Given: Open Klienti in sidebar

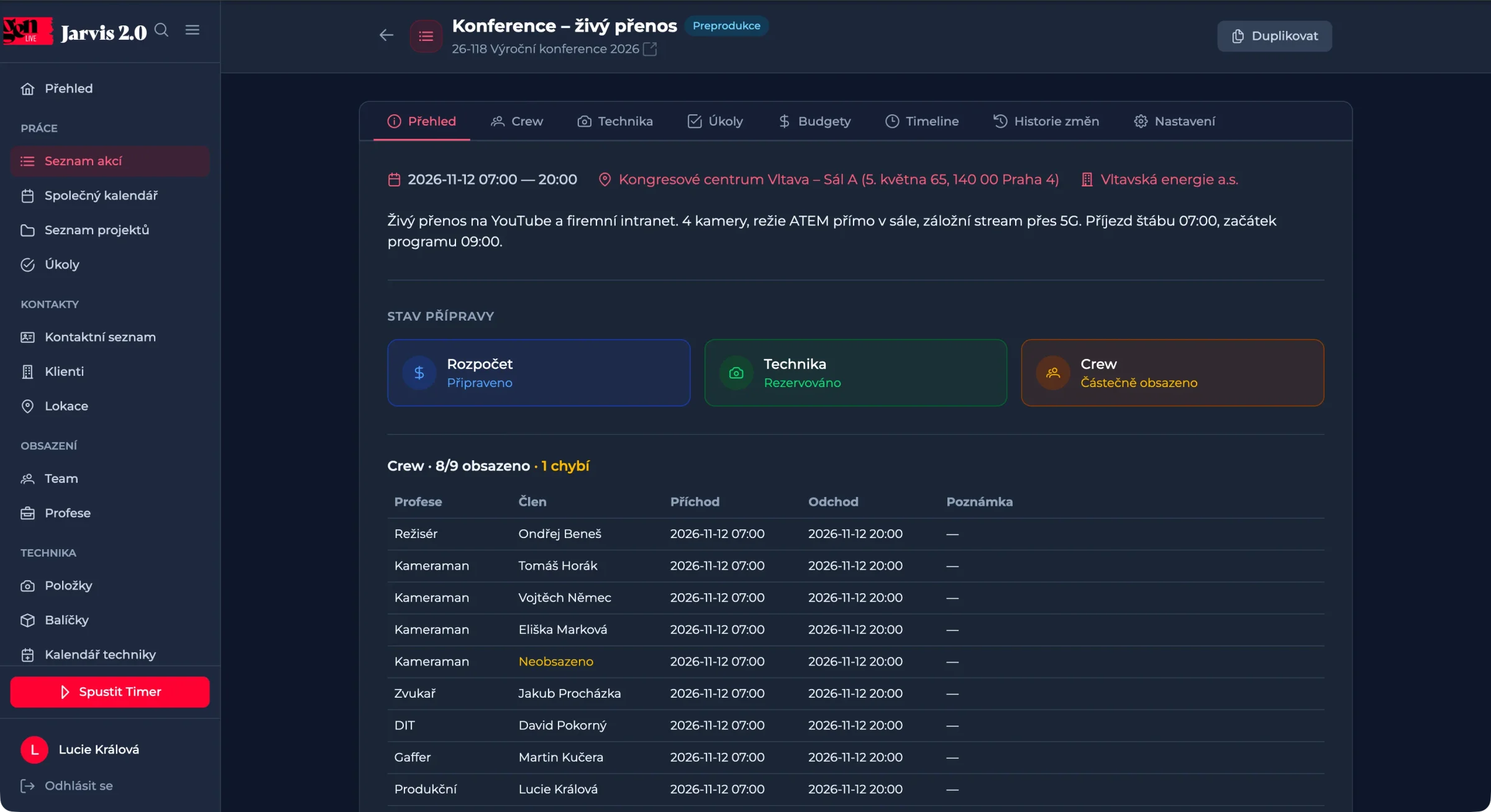Looking at the screenshot, I should point(110,372).
